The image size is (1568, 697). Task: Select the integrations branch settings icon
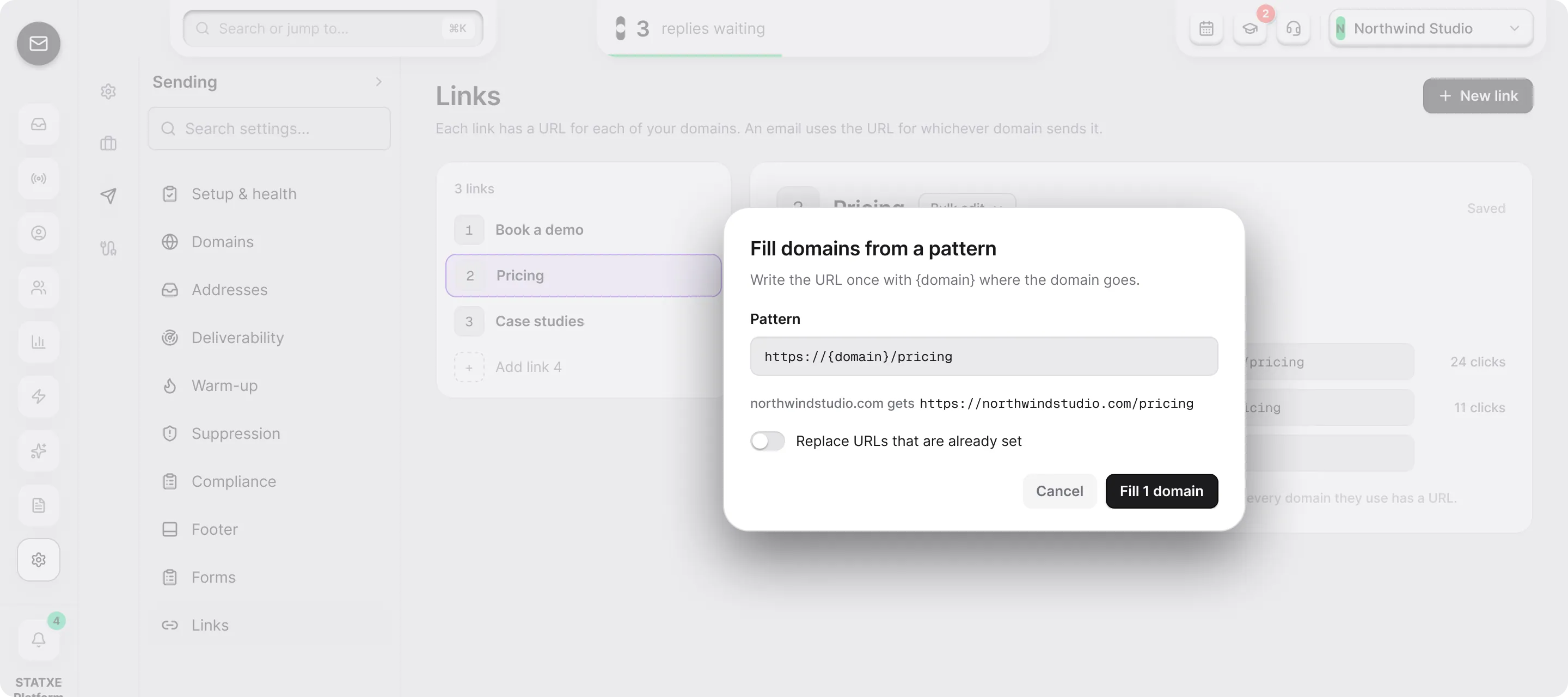pos(108,248)
